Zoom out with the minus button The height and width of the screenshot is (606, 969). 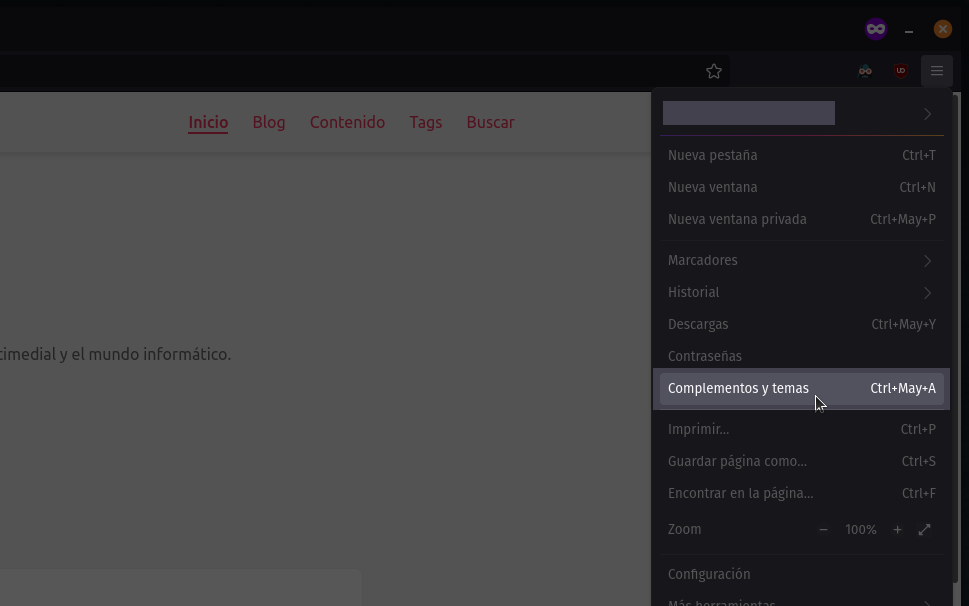tap(823, 529)
